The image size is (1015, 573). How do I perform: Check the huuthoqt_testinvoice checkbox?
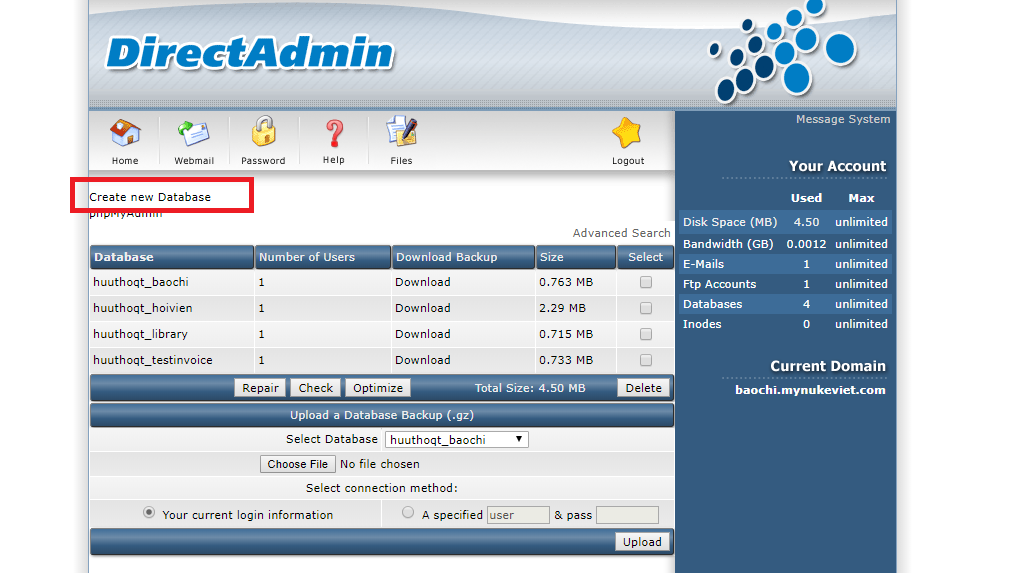[646, 360]
